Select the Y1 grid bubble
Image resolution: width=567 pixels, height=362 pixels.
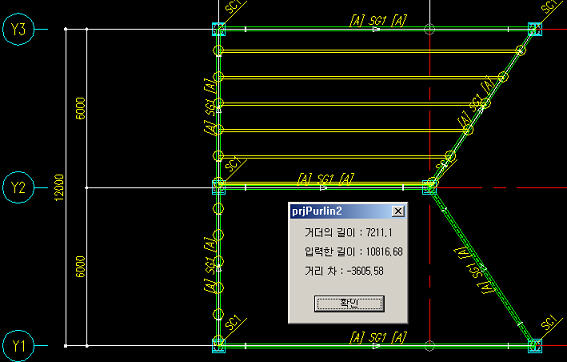point(18,345)
